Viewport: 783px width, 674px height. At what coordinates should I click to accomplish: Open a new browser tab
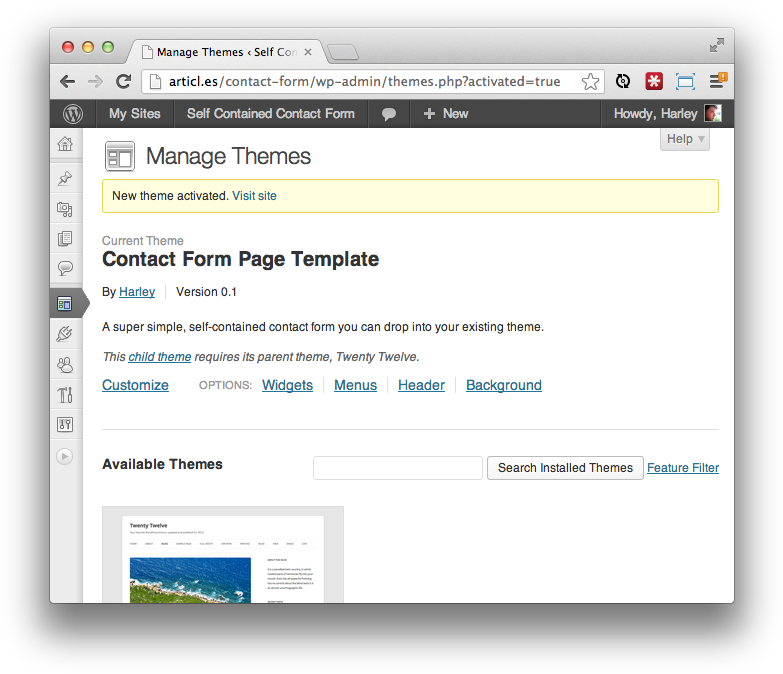343,52
